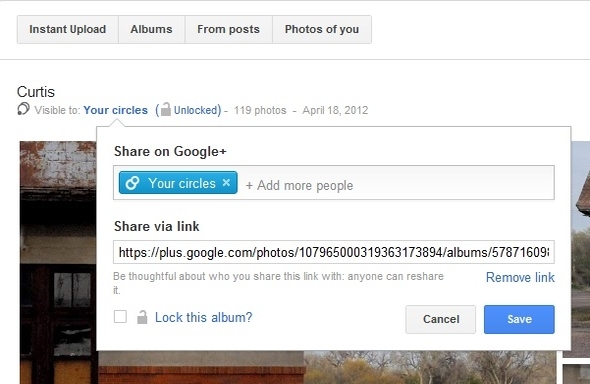Click the padlock icon beside Lock this album
Image resolution: width=590 pixels, height=384 pixels.
tap(142, 317)
